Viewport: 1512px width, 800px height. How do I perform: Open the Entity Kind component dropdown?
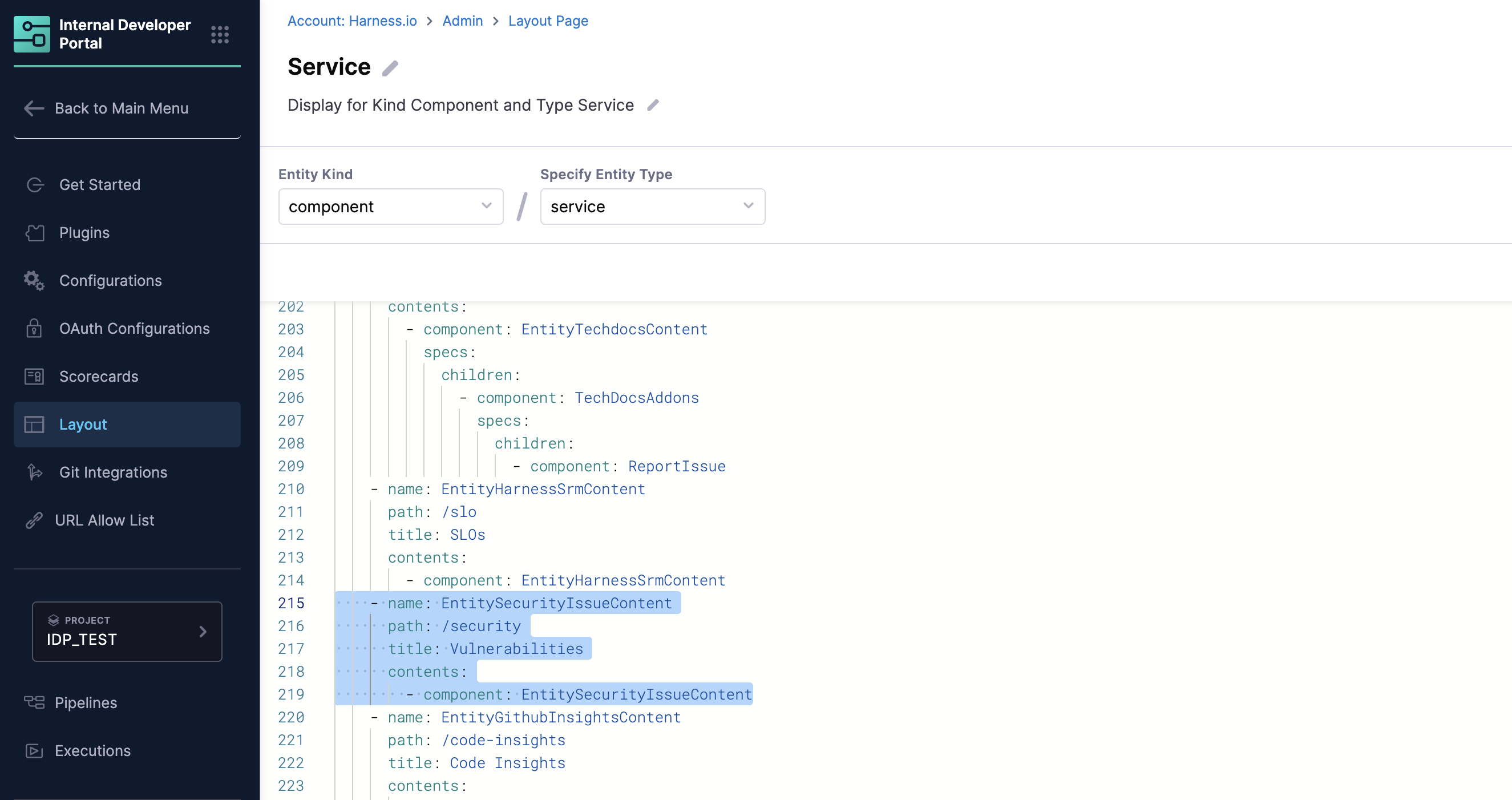[x=390, y=207]
